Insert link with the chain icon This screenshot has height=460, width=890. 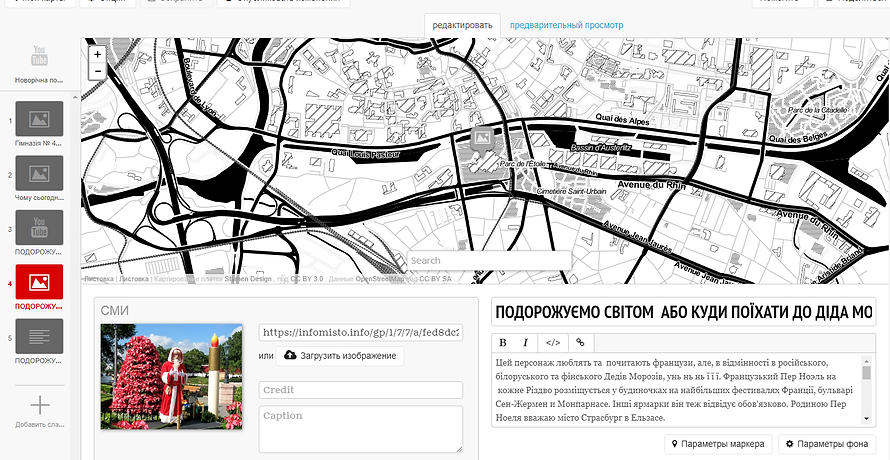[580, 342]
